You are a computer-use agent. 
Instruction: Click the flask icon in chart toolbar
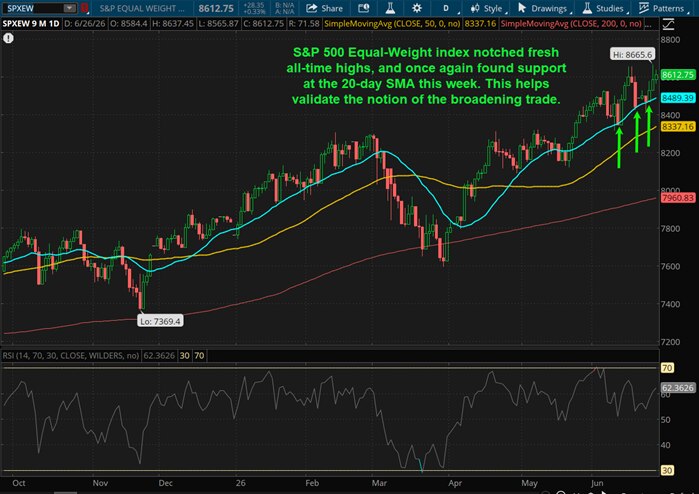coord(390,8)
